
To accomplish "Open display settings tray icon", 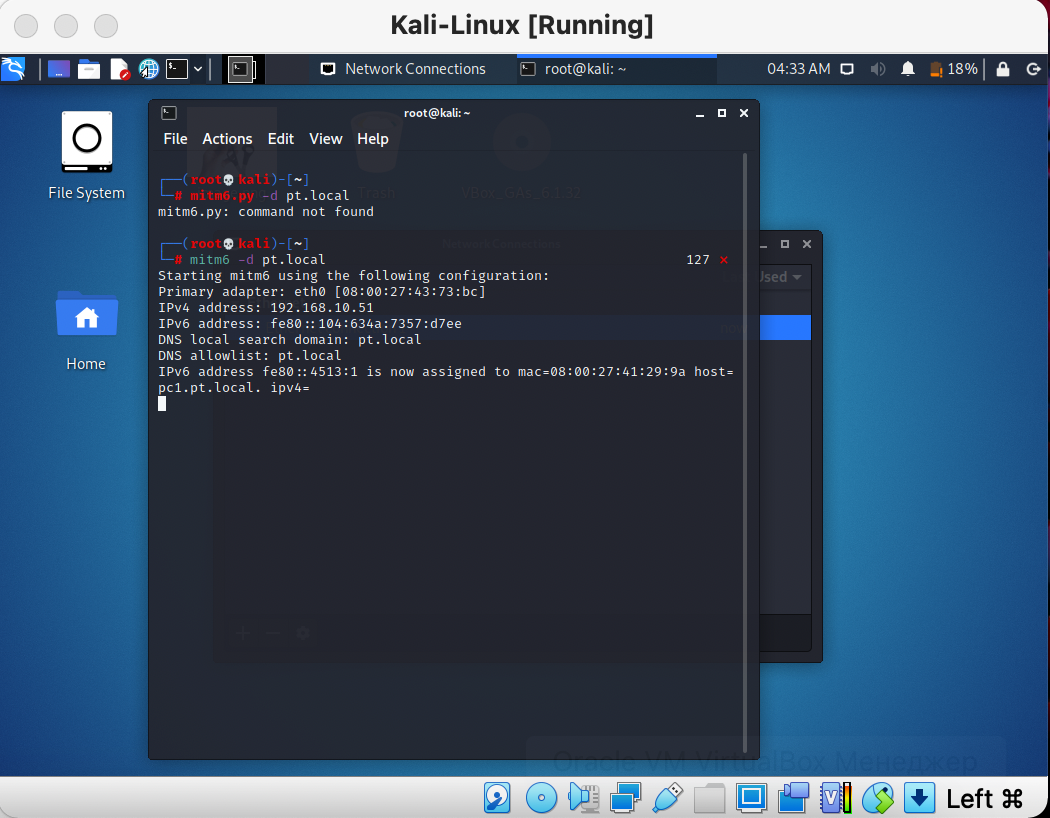I will pos(847,69).
